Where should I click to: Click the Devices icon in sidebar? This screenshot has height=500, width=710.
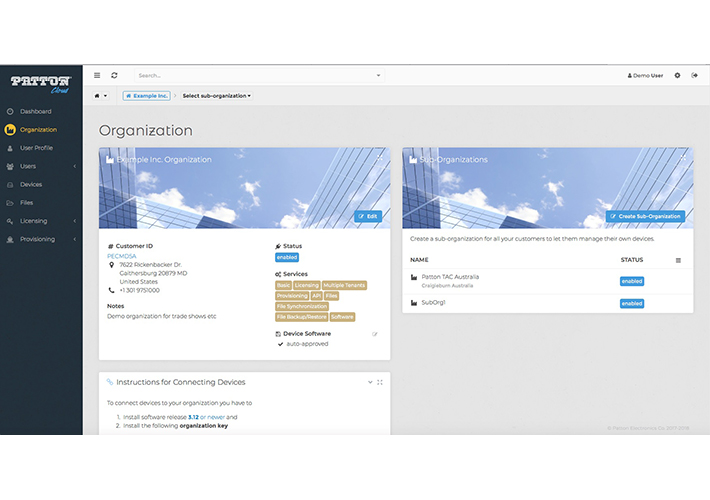[x=10, y=185]
